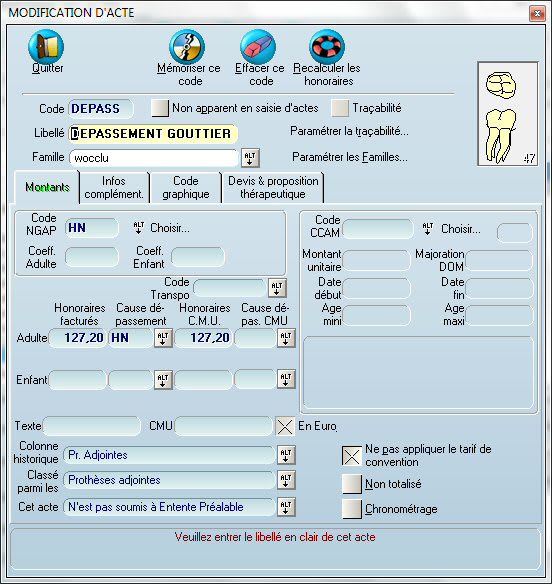
Task: Expand the Classé parmi les dropdown
Action: click(x=286, y=480)
